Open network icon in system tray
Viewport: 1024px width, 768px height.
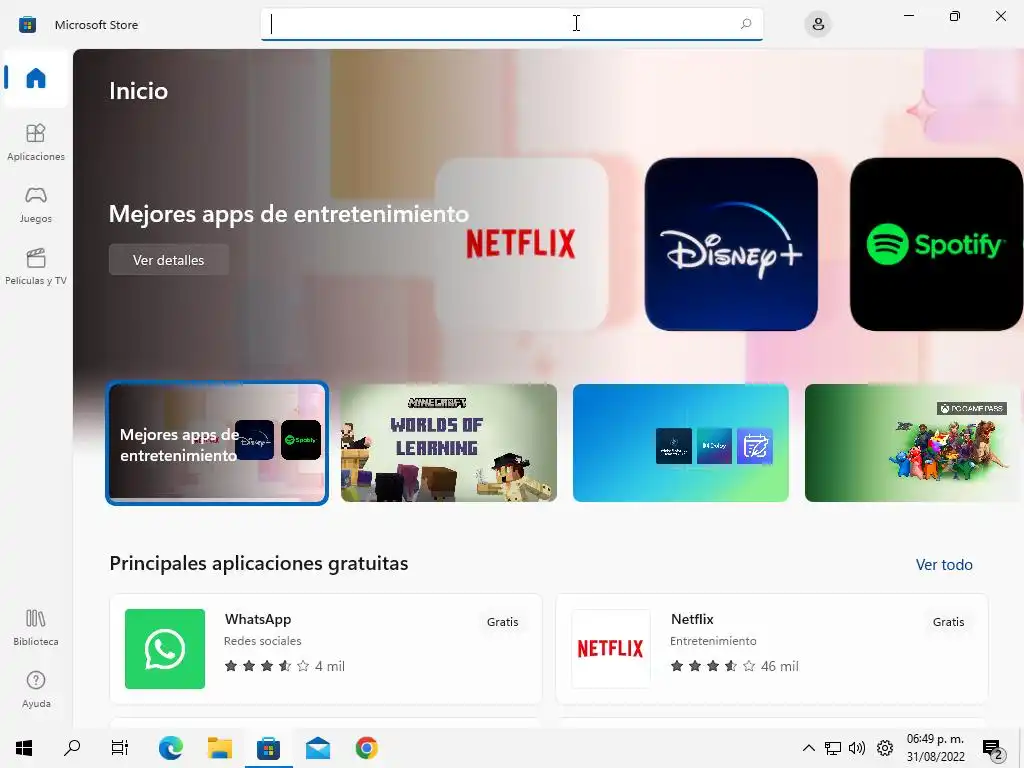[833, 748]
